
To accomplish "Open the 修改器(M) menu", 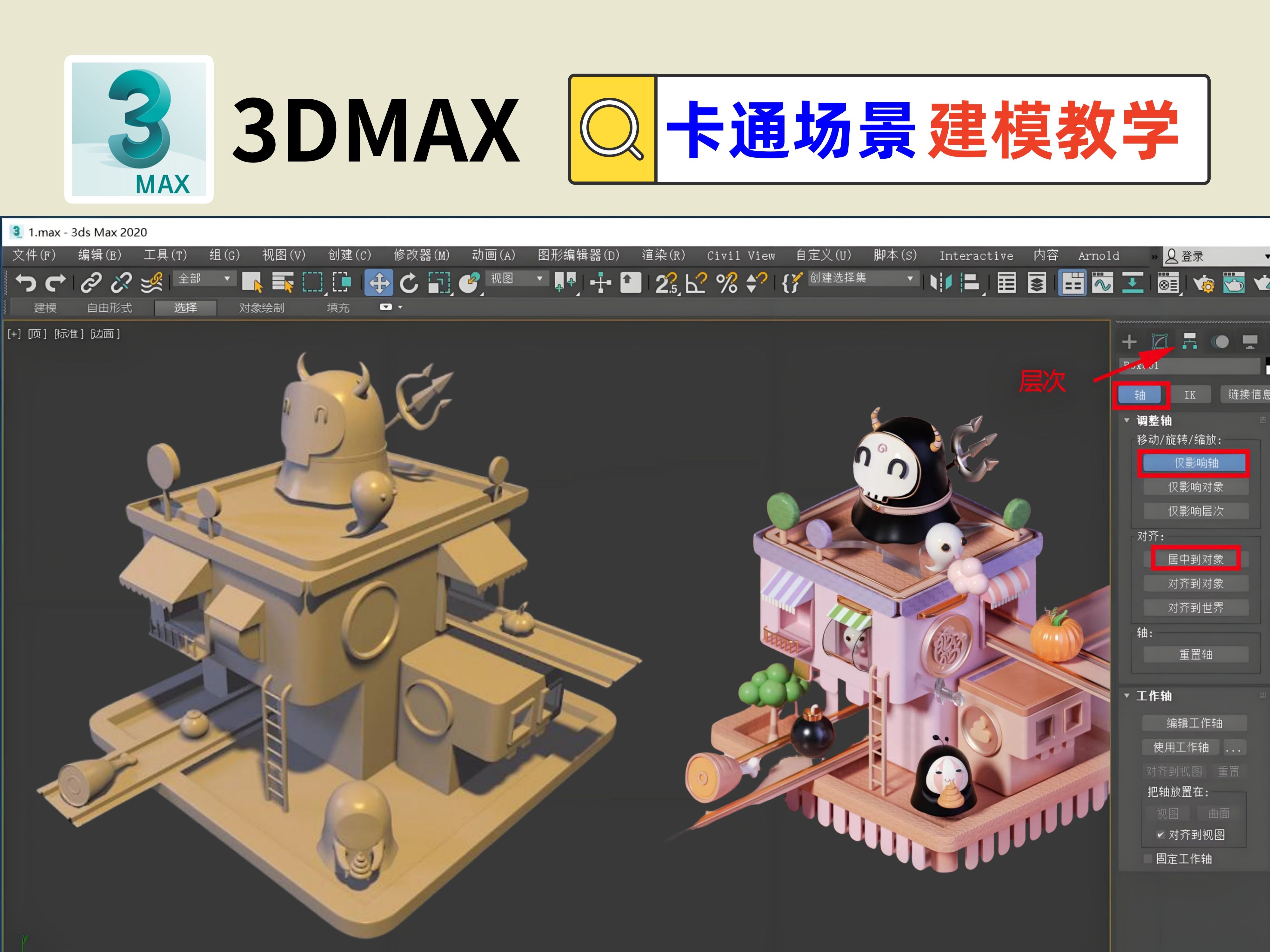I will click(x=421, y=255).
